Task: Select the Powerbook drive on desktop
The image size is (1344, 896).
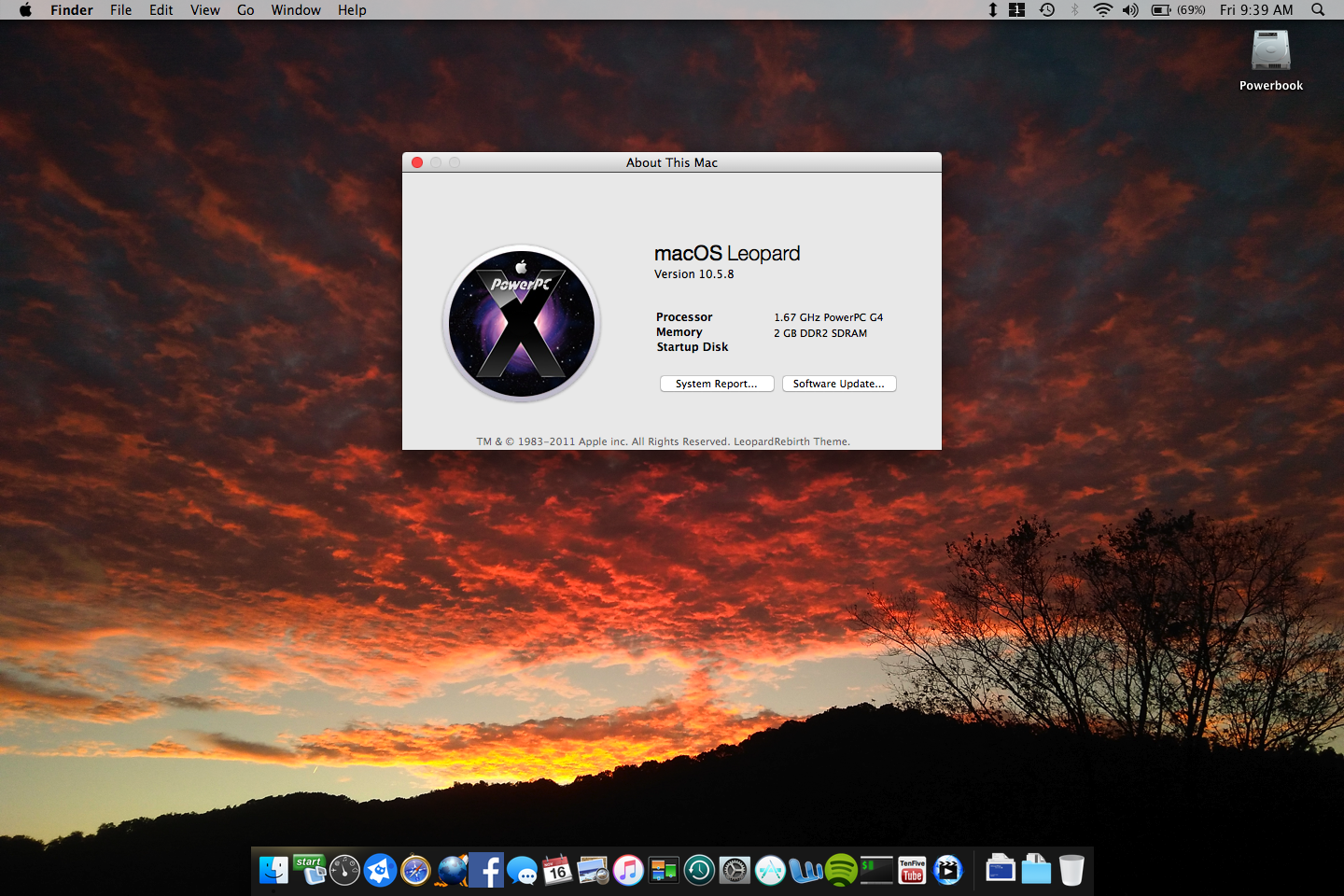Action: coord(1271,60)
